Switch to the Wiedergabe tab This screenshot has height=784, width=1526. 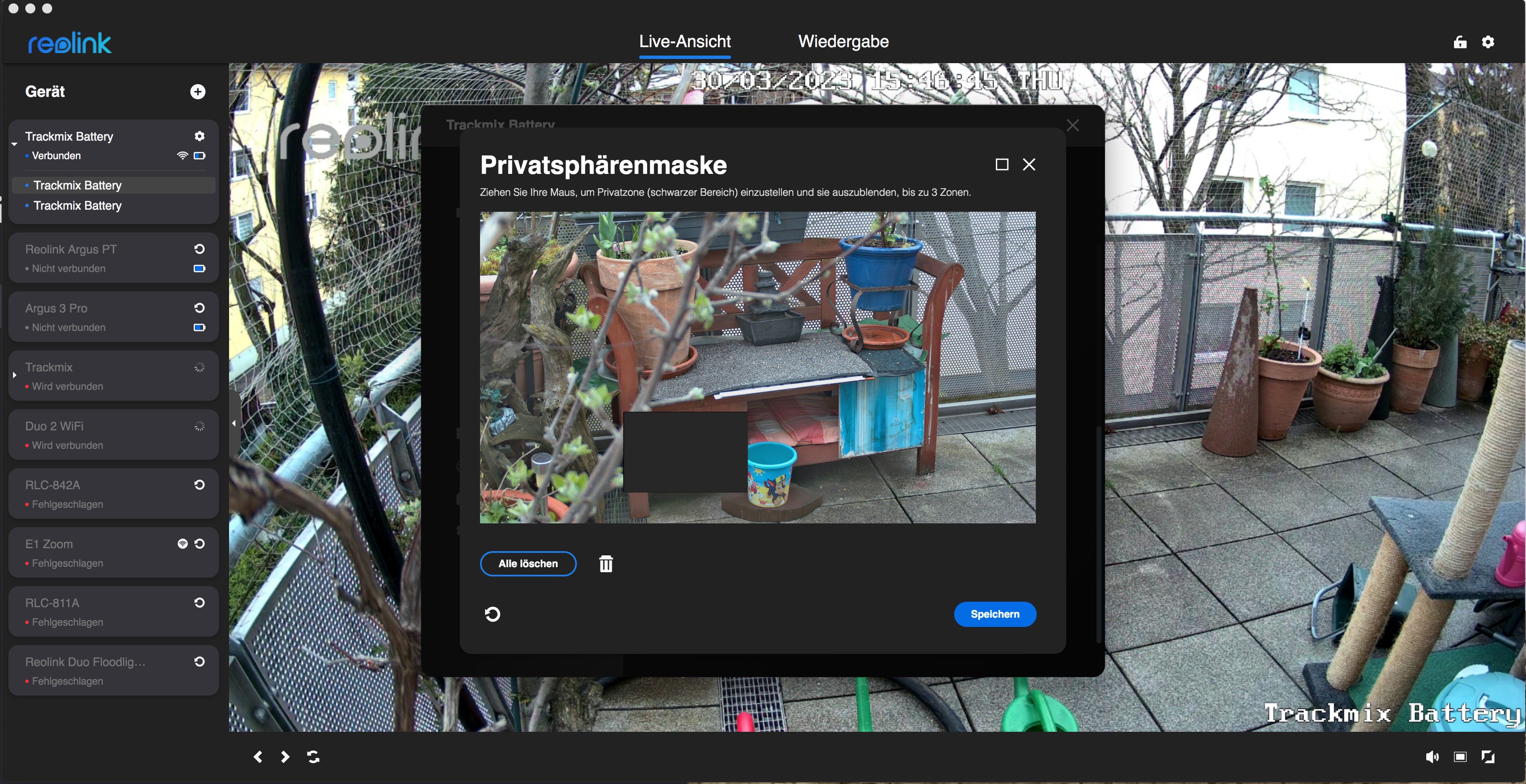843,41
